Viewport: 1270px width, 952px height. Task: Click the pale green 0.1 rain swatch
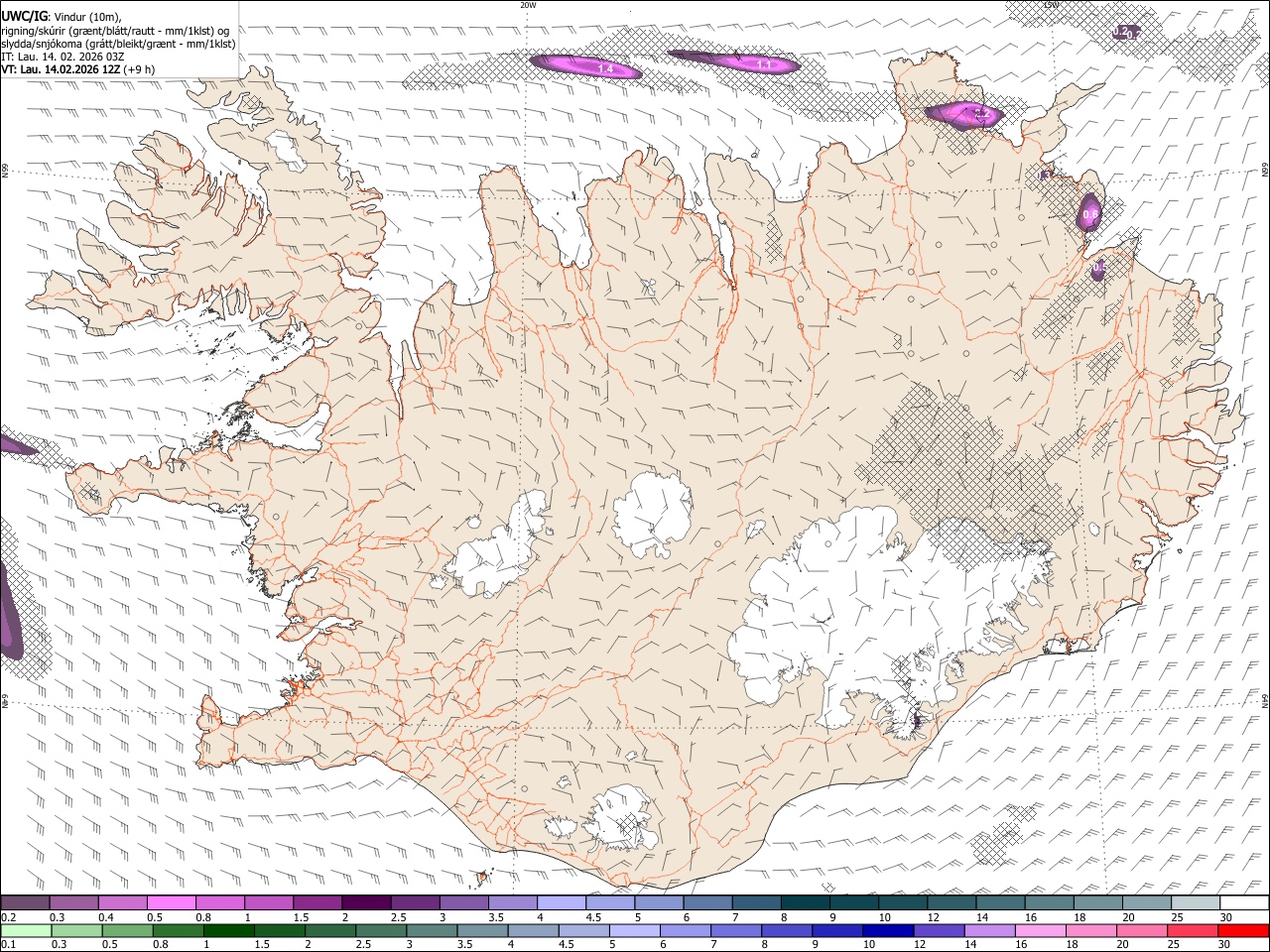point(25,931)
